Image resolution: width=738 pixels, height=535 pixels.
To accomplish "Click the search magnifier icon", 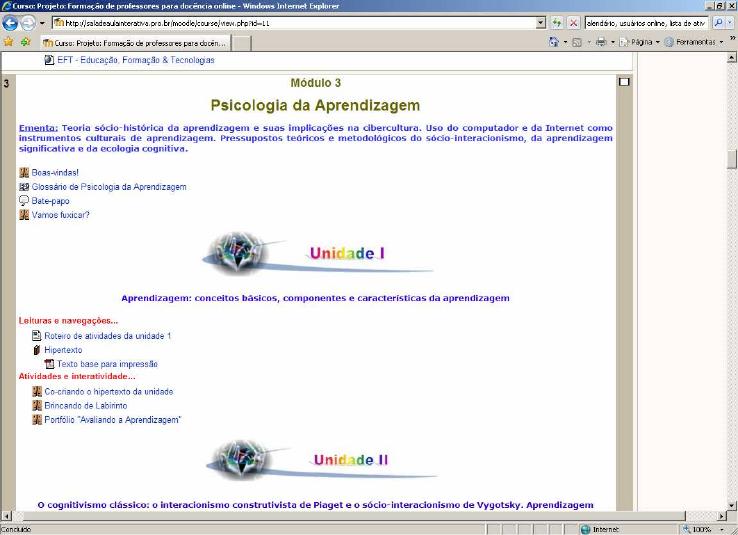I will pyautogui.click(x=719, y=22).
